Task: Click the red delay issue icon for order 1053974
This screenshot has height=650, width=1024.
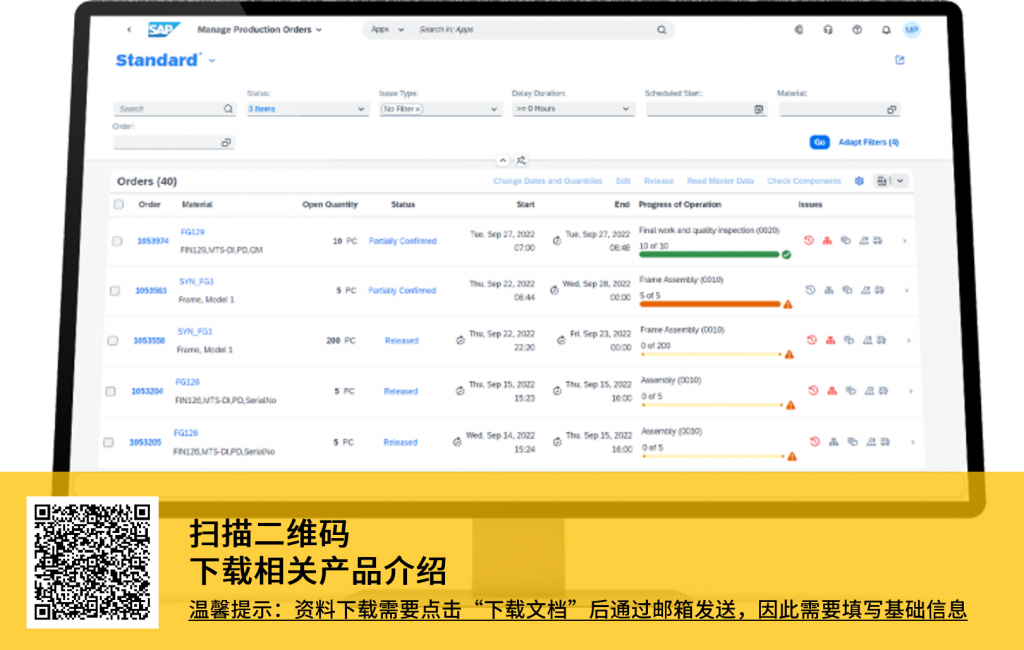Action: 809,240
